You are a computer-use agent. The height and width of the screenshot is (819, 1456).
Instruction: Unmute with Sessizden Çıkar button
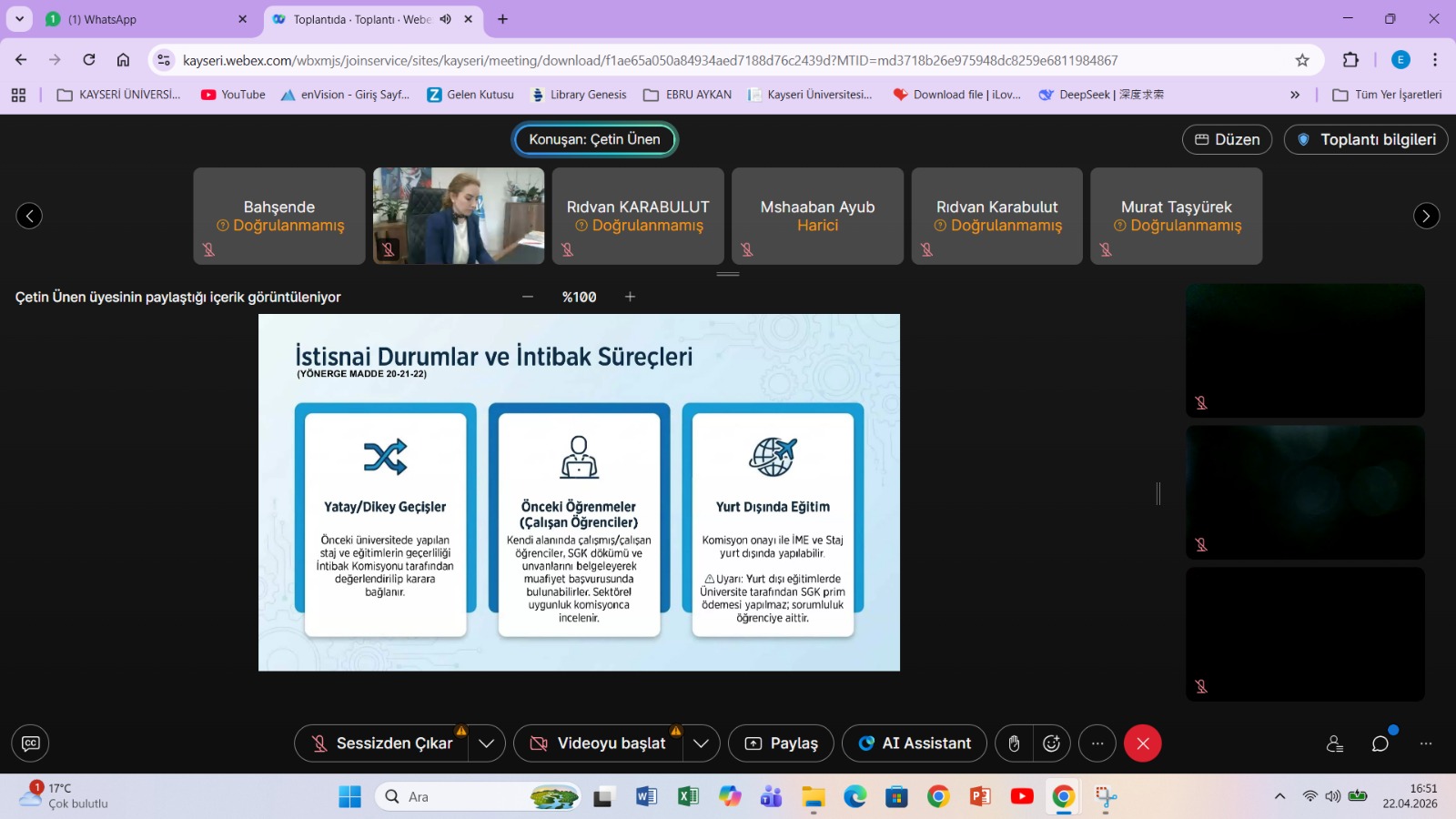(382, 743)
